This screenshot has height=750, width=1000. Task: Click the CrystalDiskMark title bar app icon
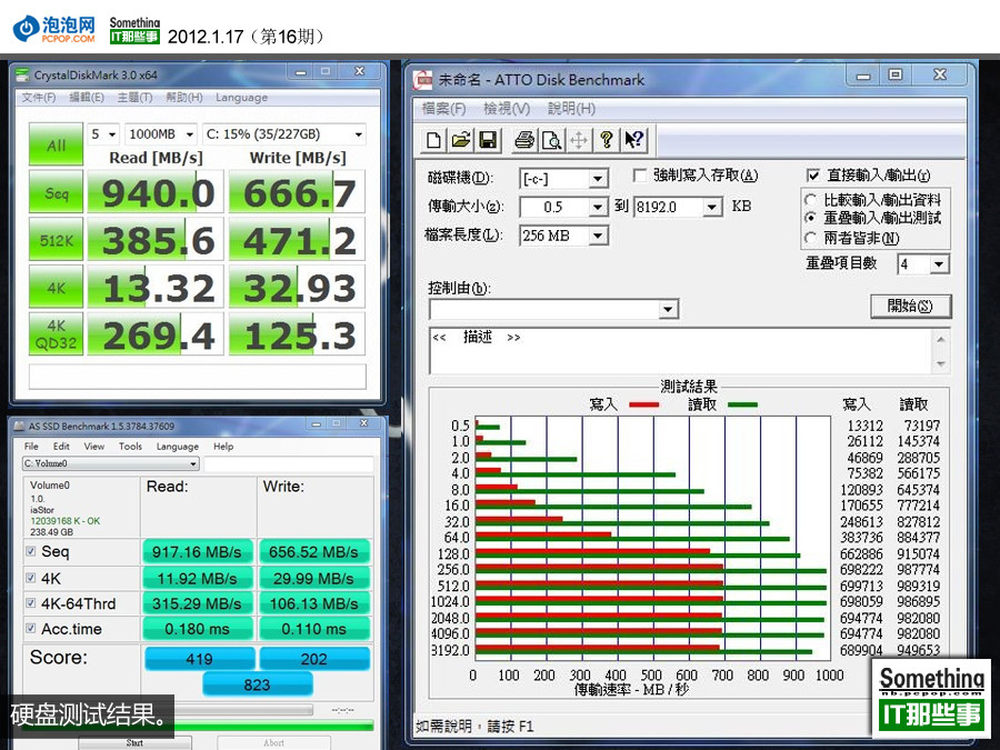tap(22, 75)
